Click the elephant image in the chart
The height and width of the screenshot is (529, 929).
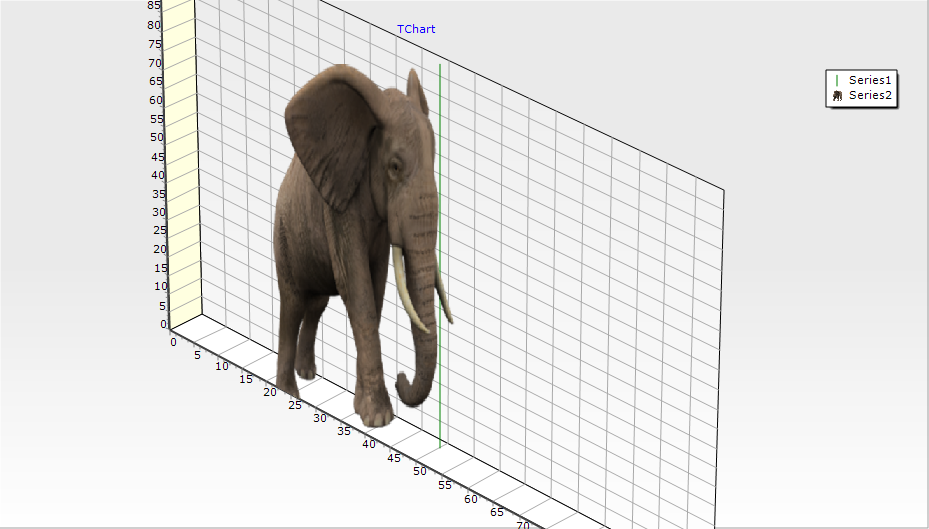pos(363,243)
